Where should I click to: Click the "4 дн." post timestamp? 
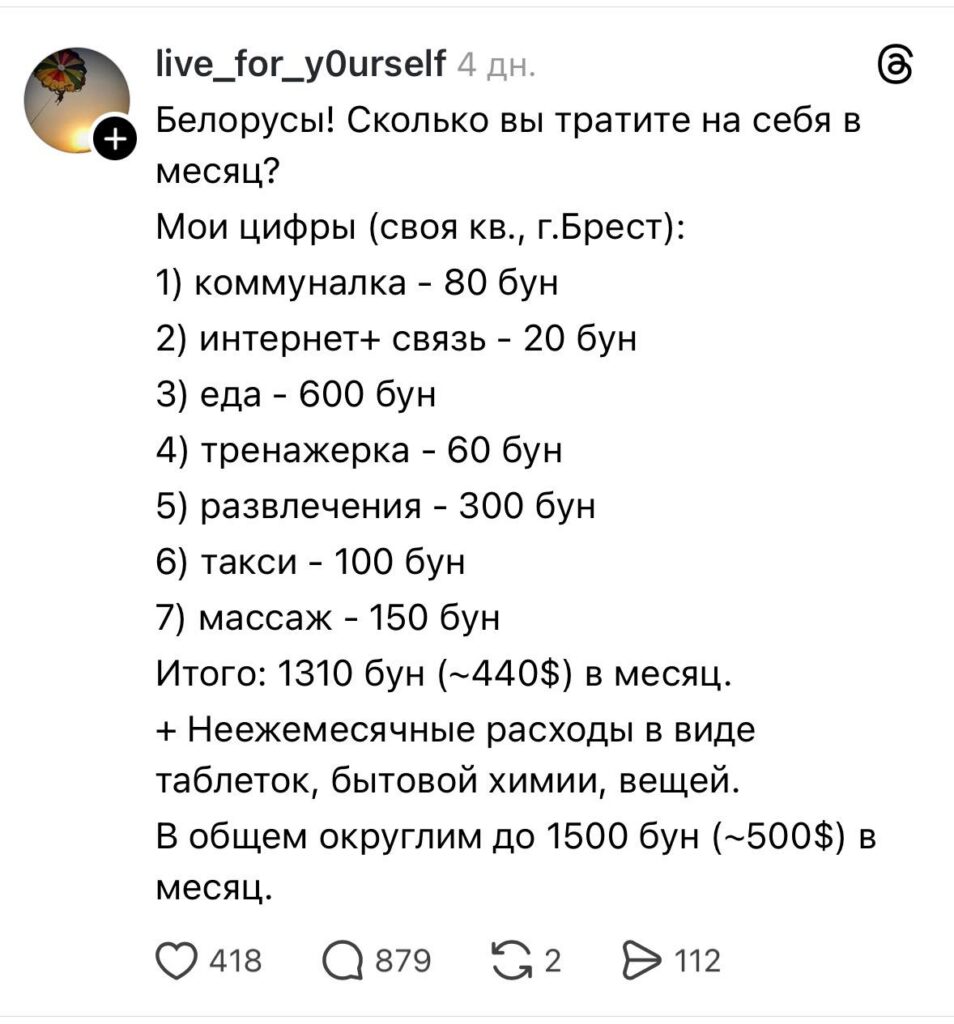[x=496, y=67]
